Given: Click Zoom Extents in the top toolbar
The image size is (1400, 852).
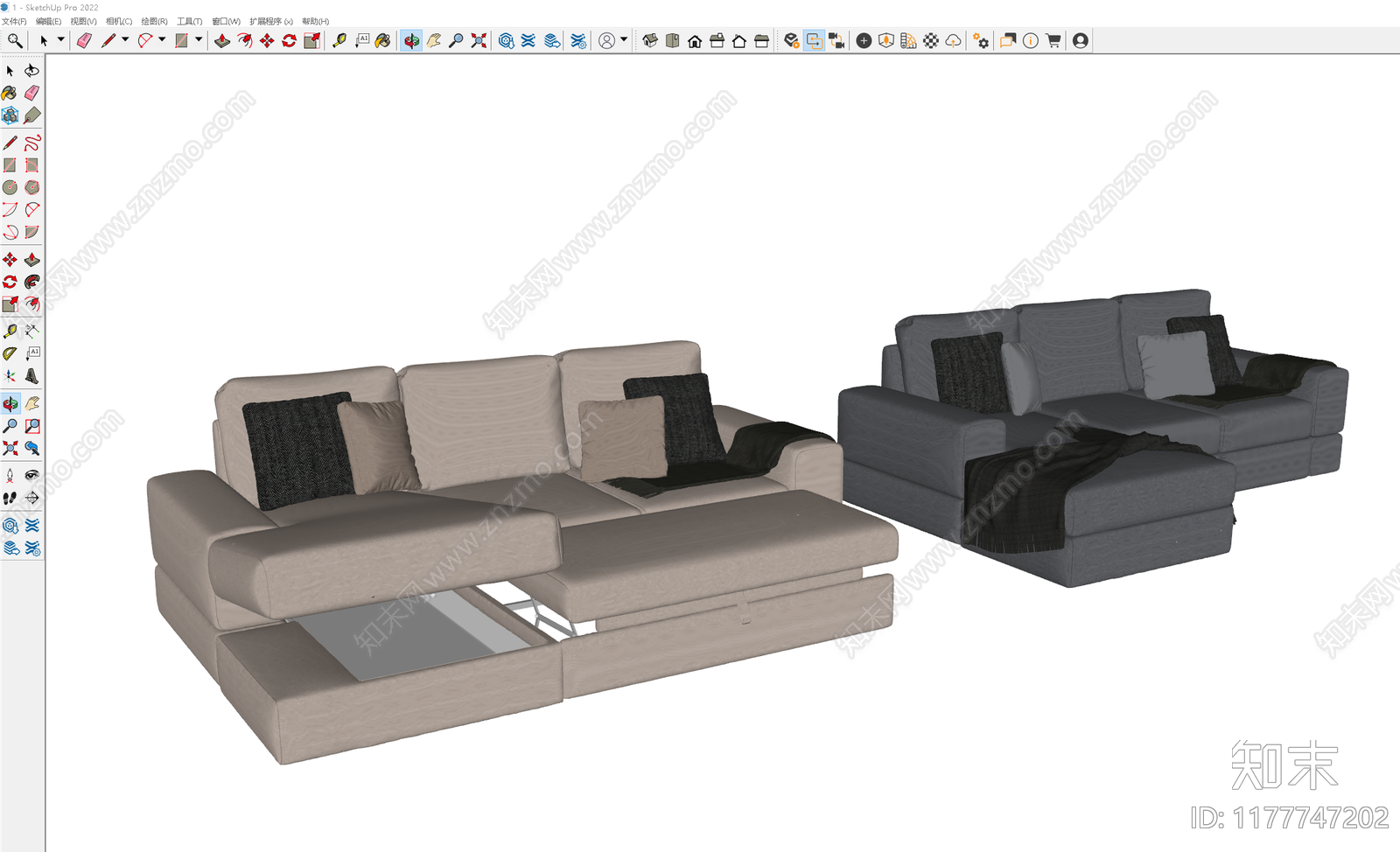Looking at the screenshot, I should [x=479, y=40].
